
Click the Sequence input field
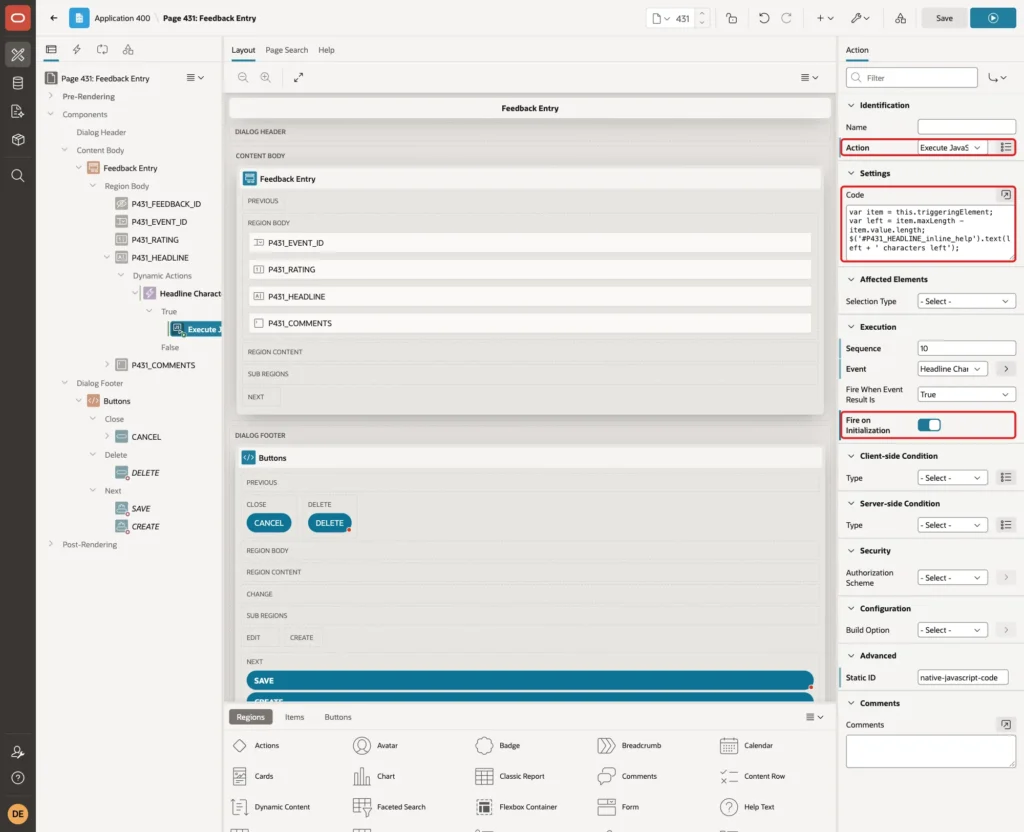tap(967, 348)
